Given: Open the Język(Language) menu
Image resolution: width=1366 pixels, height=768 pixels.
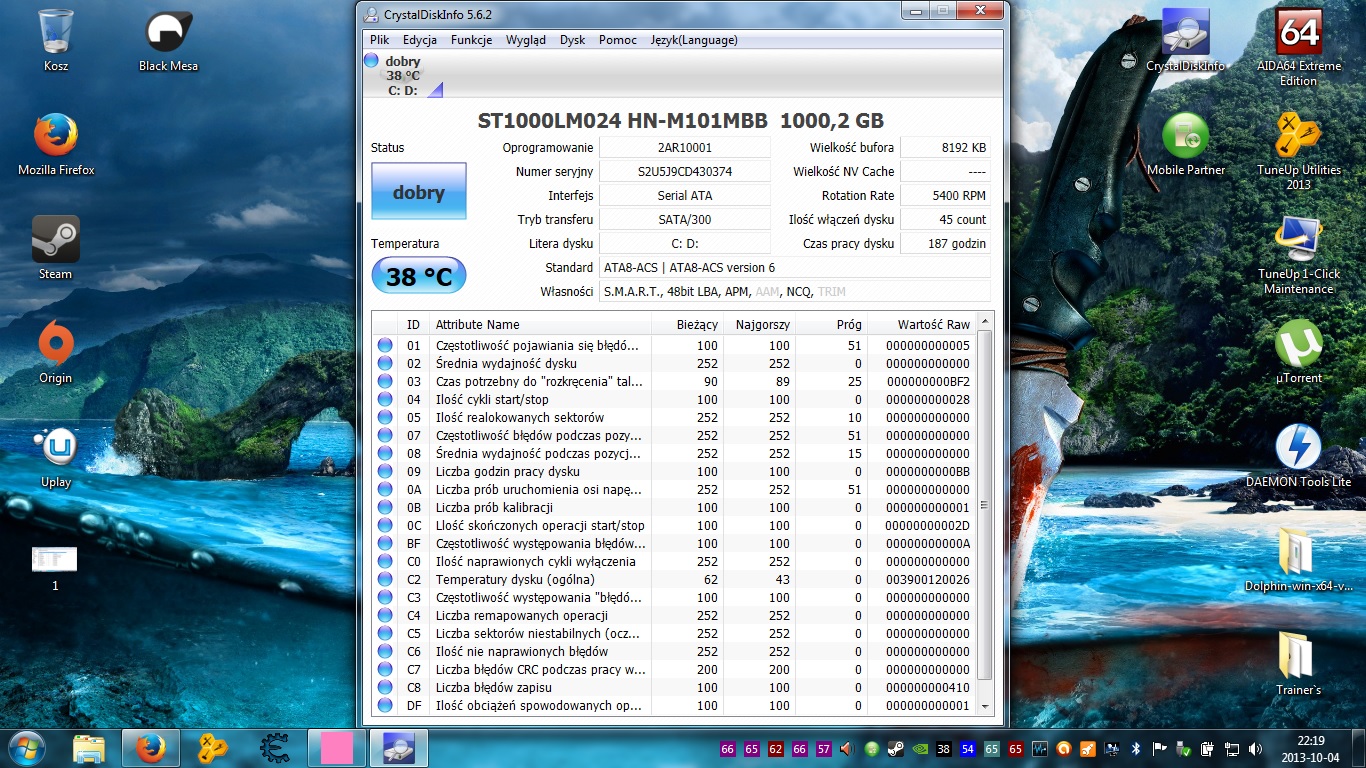Looking at the screenshot, I should (694, 40).
